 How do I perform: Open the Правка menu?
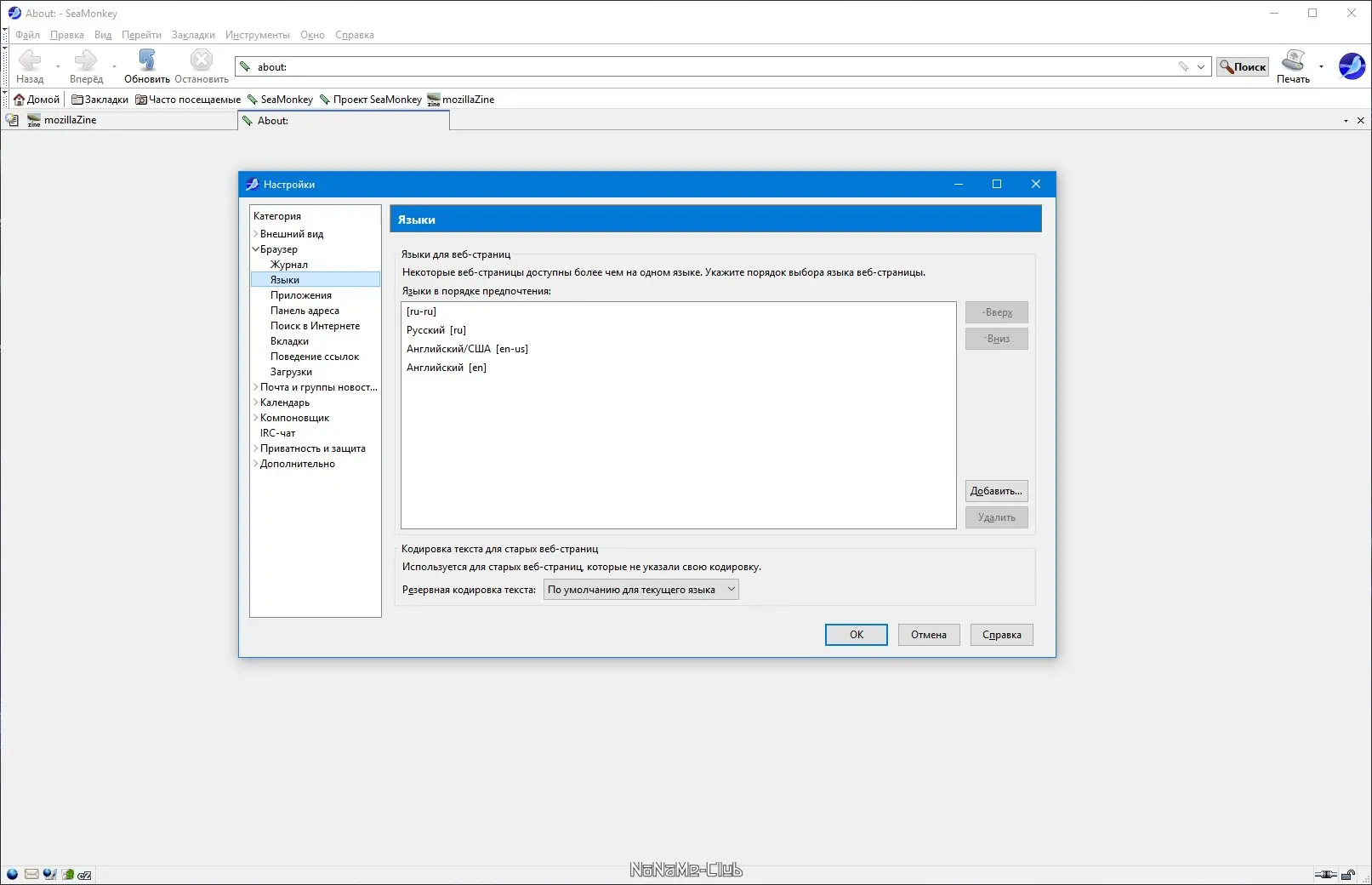pos(67,35)
